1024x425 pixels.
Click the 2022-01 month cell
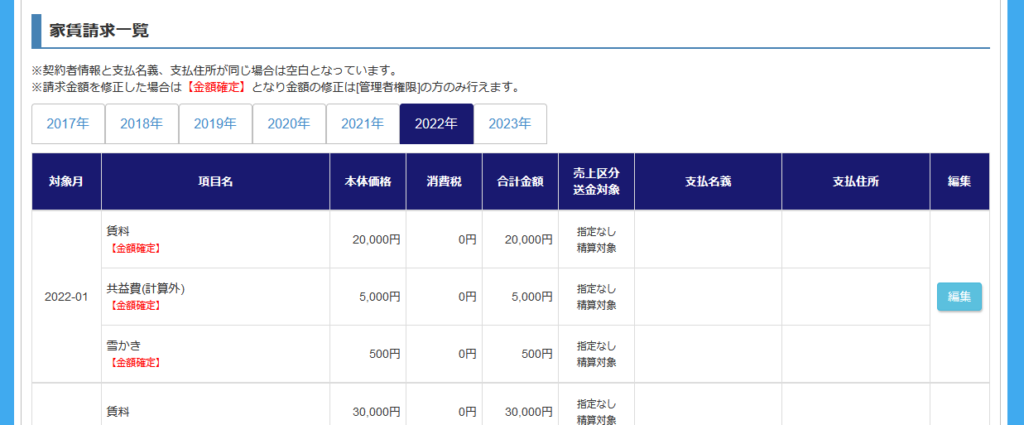click(67, 296)
